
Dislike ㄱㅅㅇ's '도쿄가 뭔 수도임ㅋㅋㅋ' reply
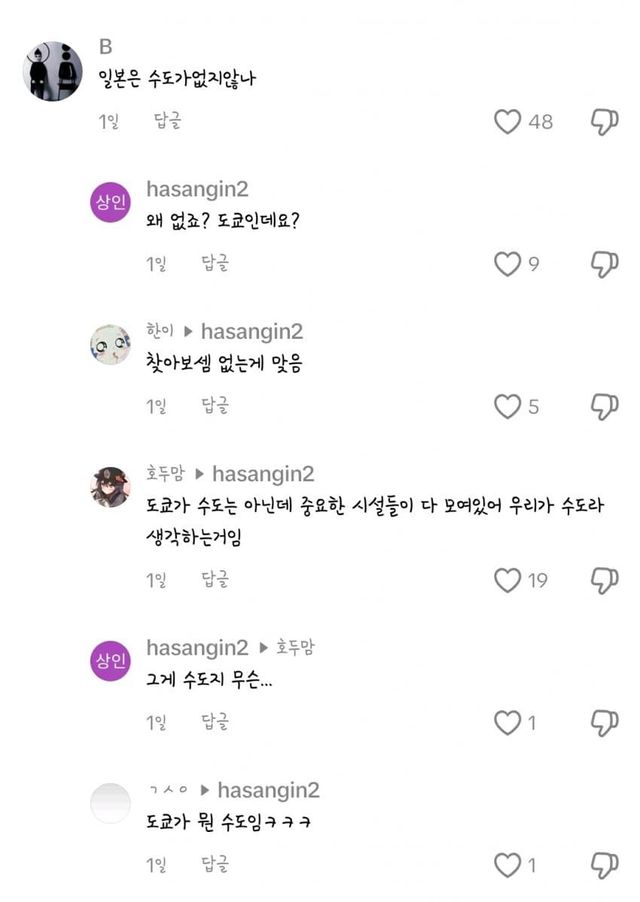[x=604, y=864]
